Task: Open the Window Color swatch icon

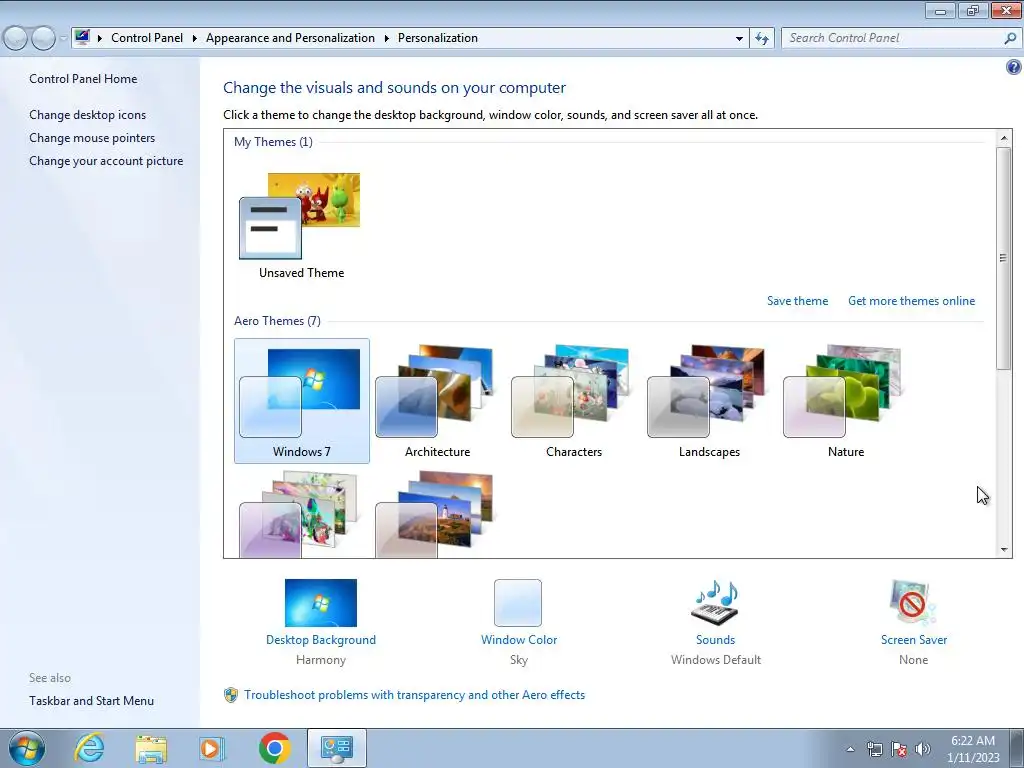Action: 518,603
